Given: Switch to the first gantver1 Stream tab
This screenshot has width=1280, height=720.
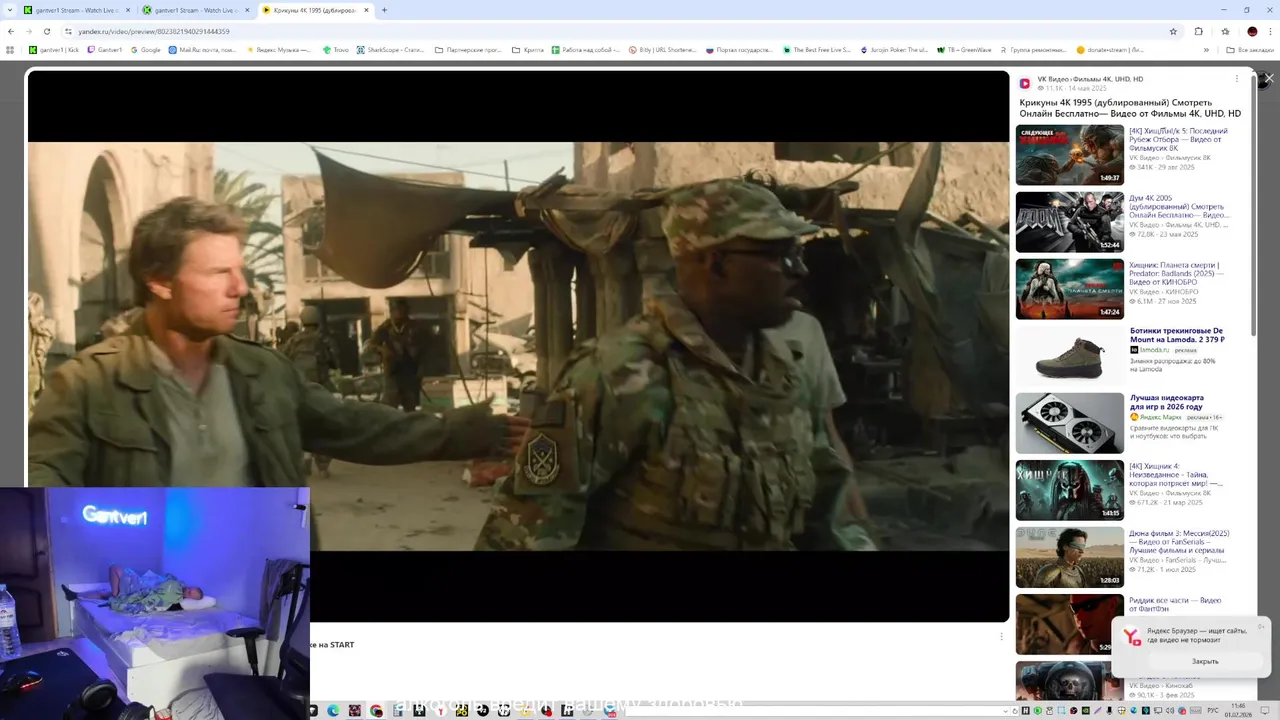Looking at the screenshot, I should click(75, 10).
